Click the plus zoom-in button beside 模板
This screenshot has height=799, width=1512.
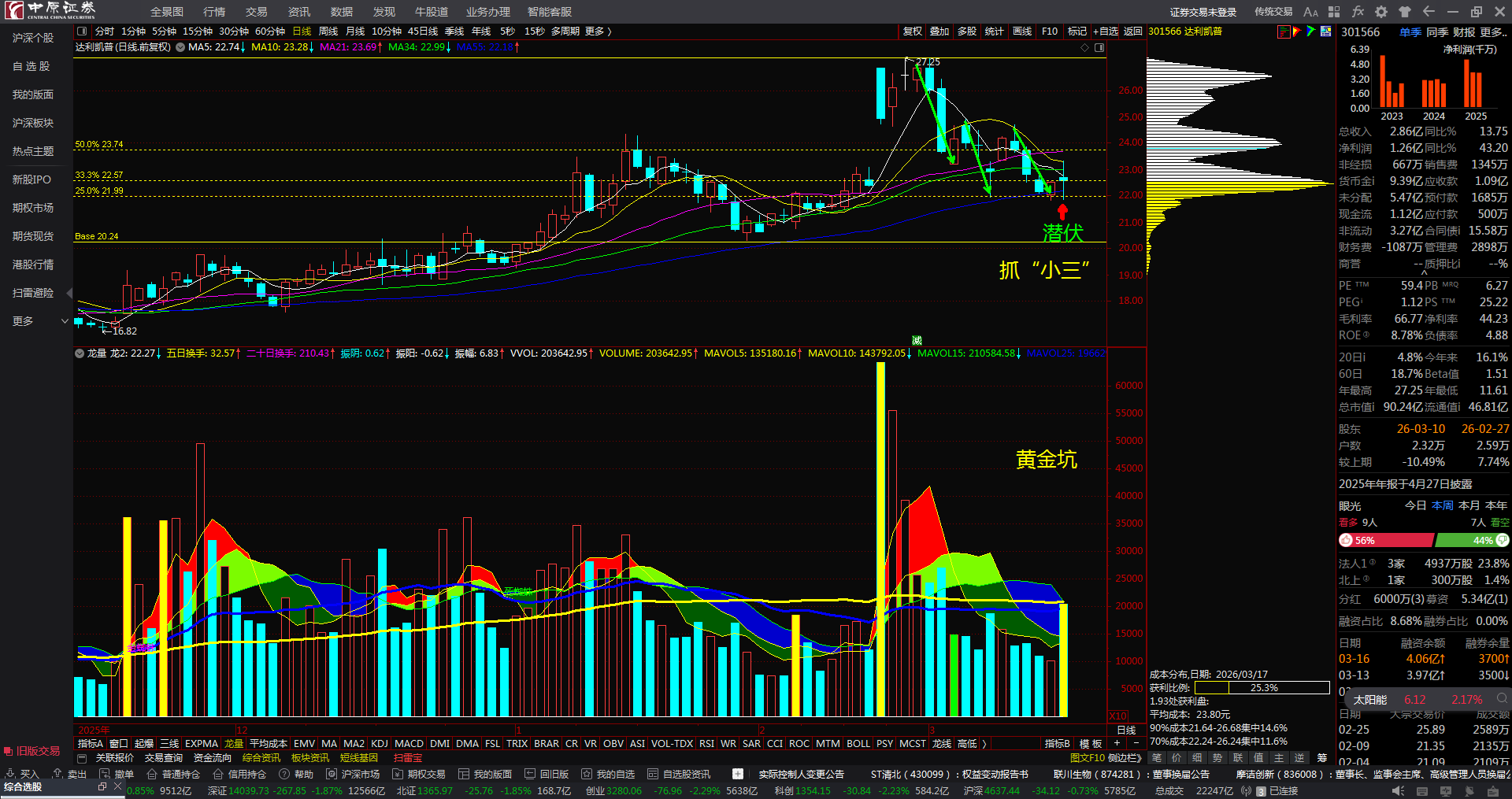1117,744
